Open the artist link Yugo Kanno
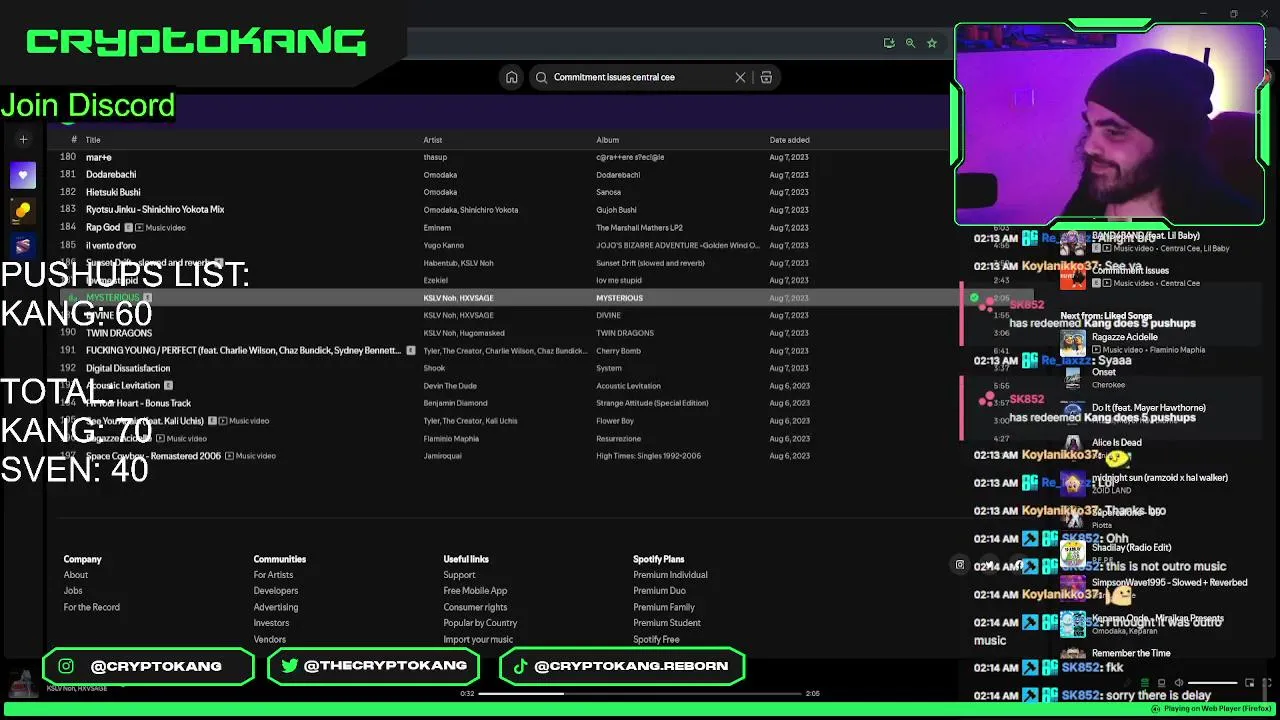Viewport: 1280px width, 720px height. point(443,245)
